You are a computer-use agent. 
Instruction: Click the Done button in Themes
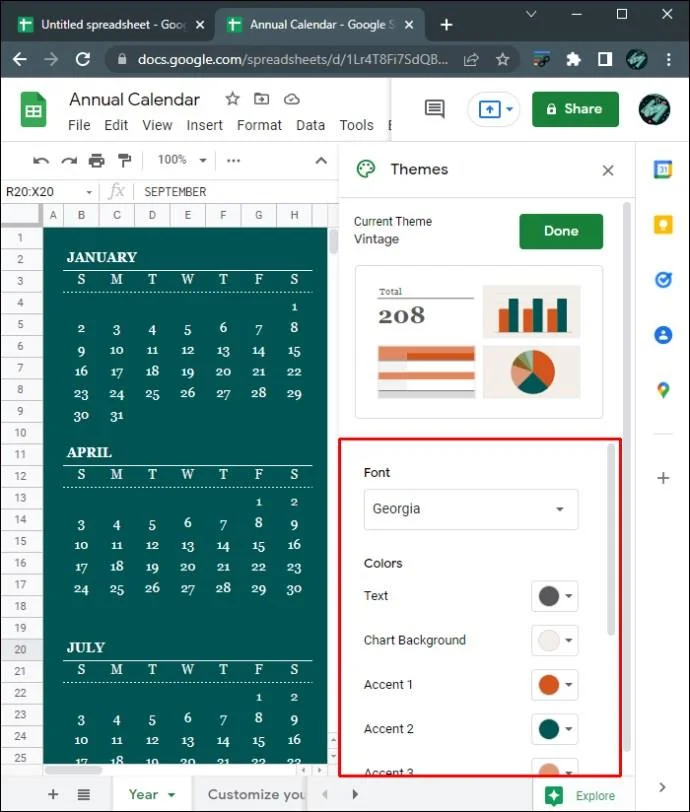pyautogui.click(x=561, y=231)
